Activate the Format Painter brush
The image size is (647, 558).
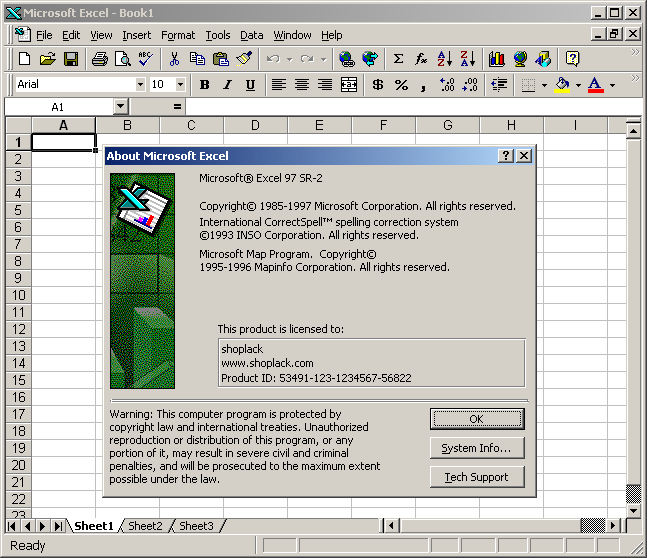244,59
